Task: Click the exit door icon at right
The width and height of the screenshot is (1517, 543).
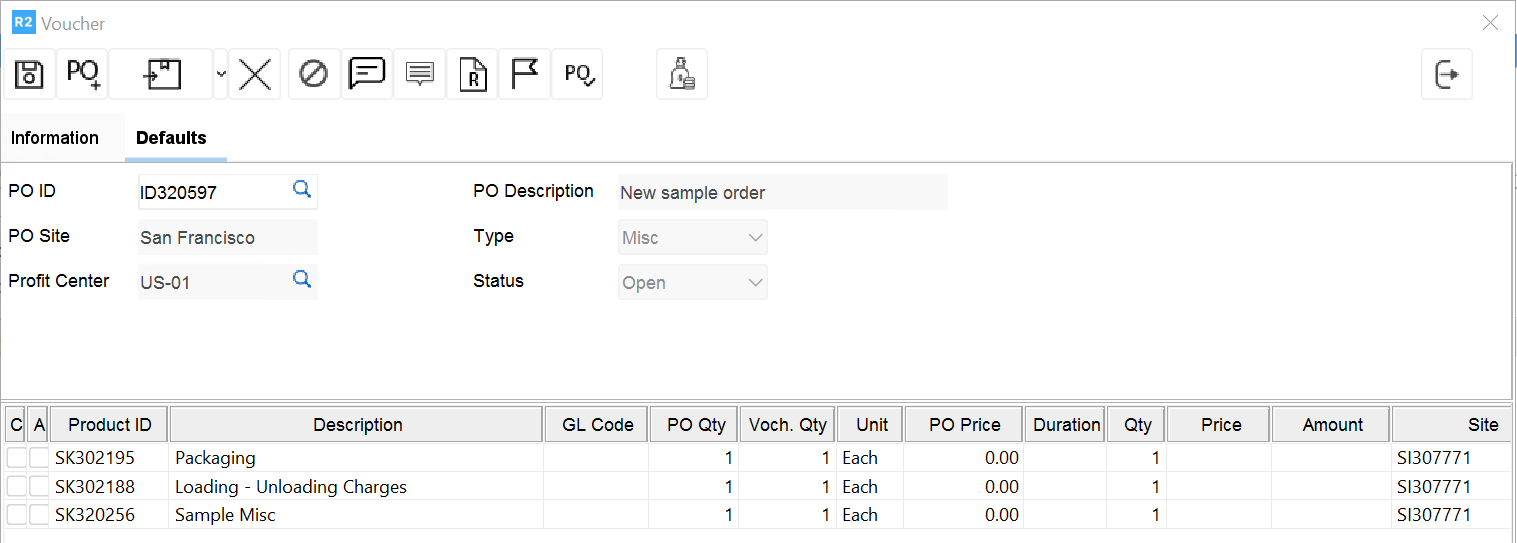Action: tap(1447, 74)
